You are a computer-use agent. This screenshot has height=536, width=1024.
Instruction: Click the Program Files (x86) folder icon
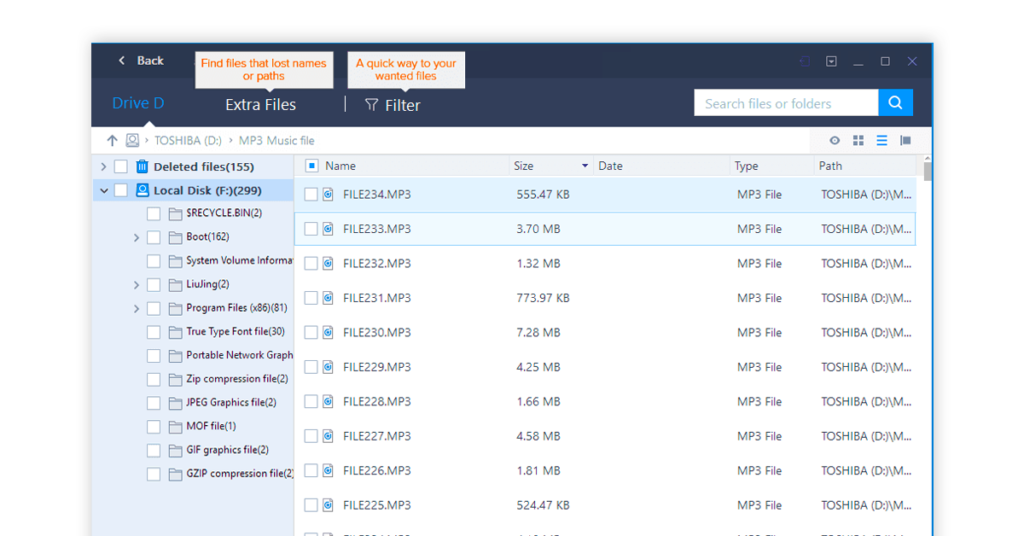[x=175, y=308]
